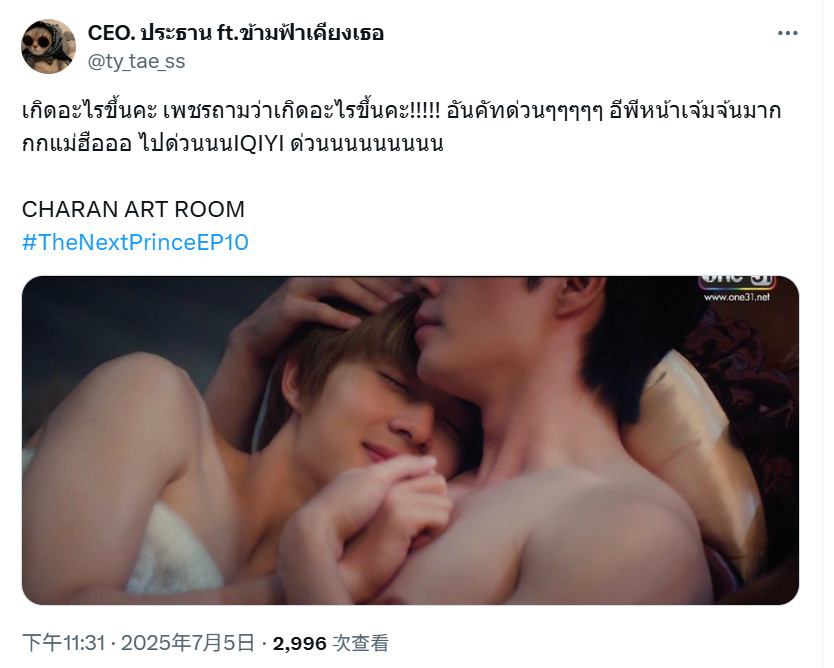Open the attached media image
Viewport: 834px width, 668px height.
click(x=410, y=440)
